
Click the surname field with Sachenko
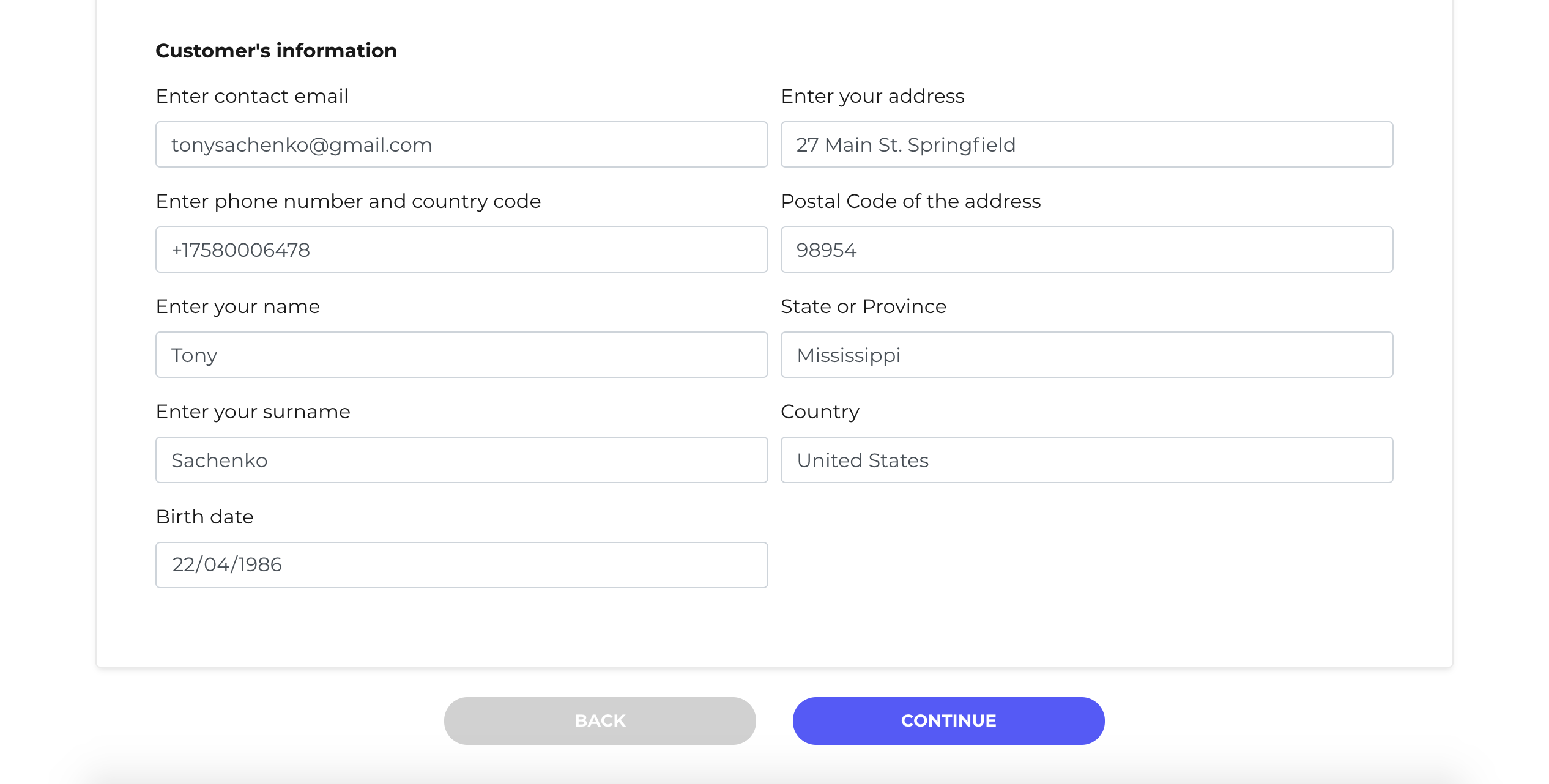(x=461, y=460)
